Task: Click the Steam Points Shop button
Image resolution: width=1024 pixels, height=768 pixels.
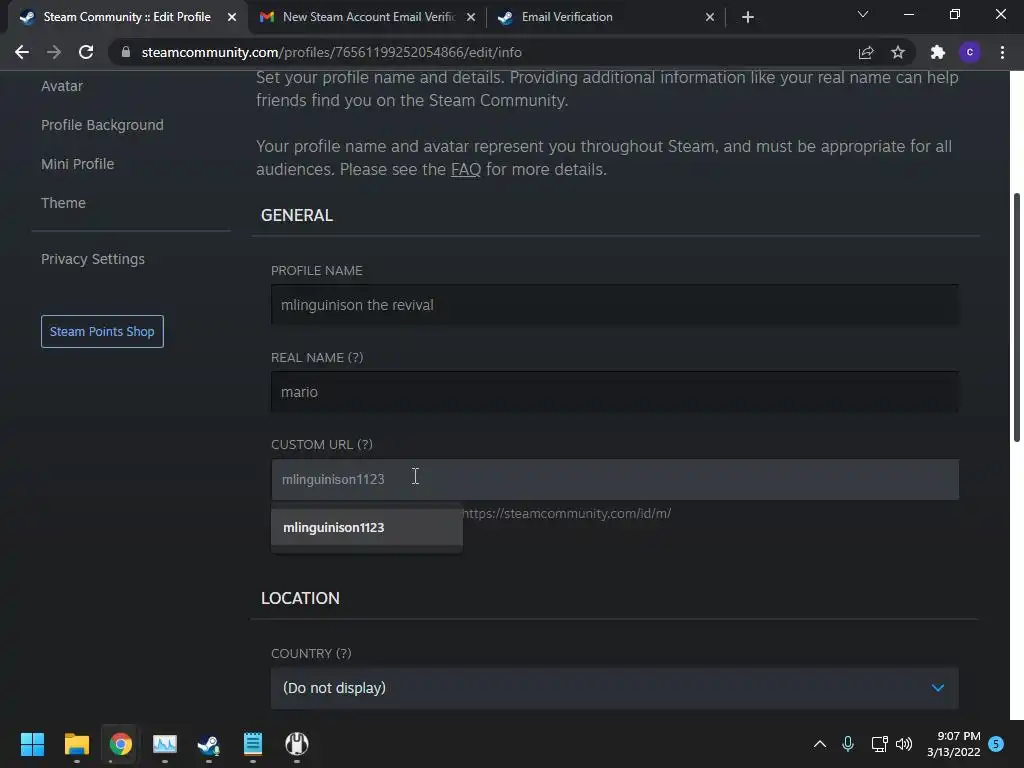Action: pyautogui.click(x=103, y=332)
